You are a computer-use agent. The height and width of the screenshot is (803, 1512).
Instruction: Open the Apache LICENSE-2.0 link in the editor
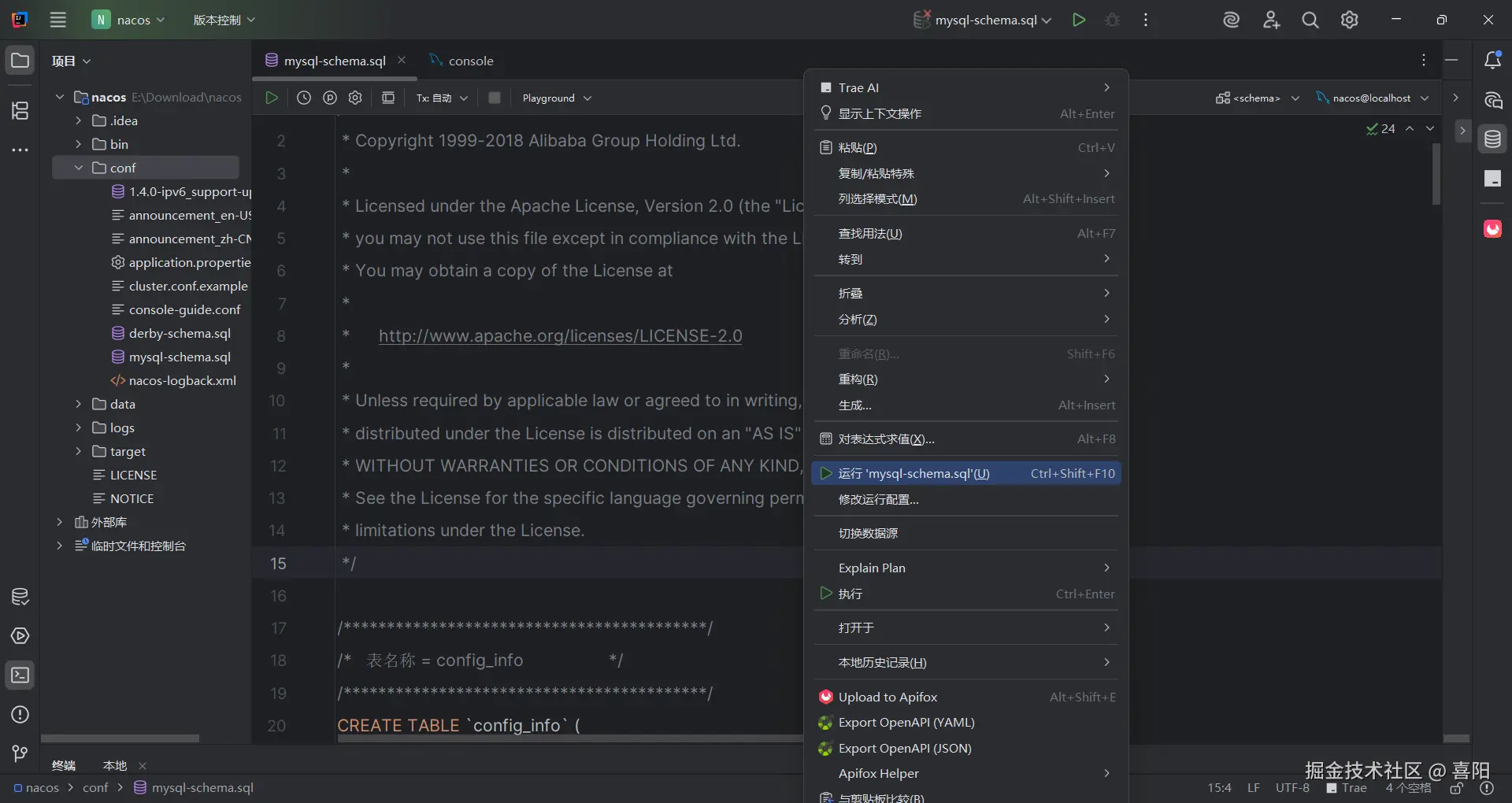click(x=561, y=336)
